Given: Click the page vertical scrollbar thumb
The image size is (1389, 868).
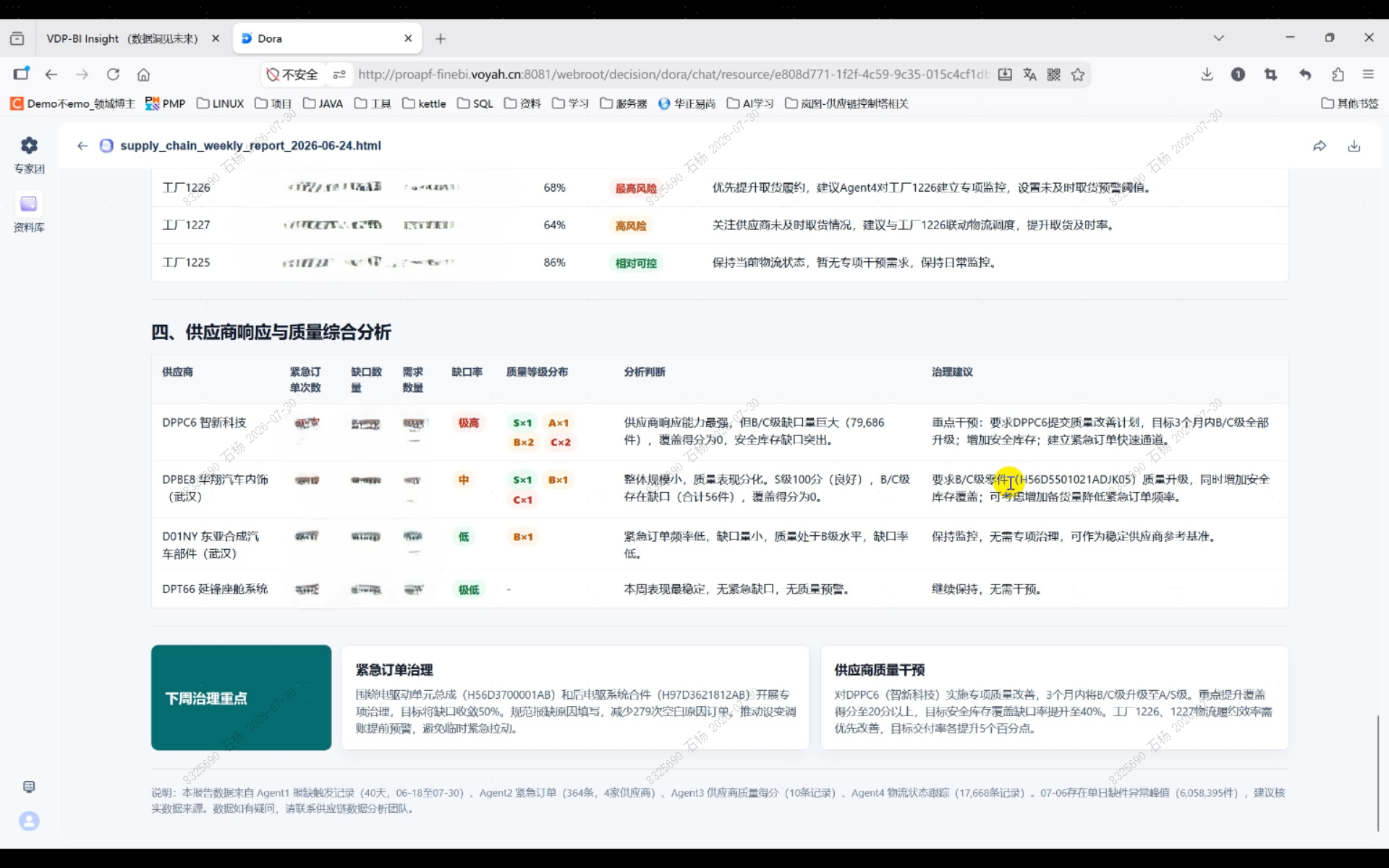Looking at the screenshot, I should click(1379, 773).
